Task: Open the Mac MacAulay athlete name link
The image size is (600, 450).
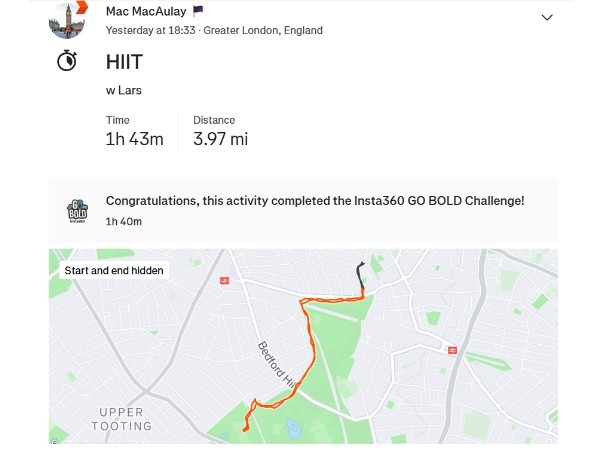Action: (146, 11)
